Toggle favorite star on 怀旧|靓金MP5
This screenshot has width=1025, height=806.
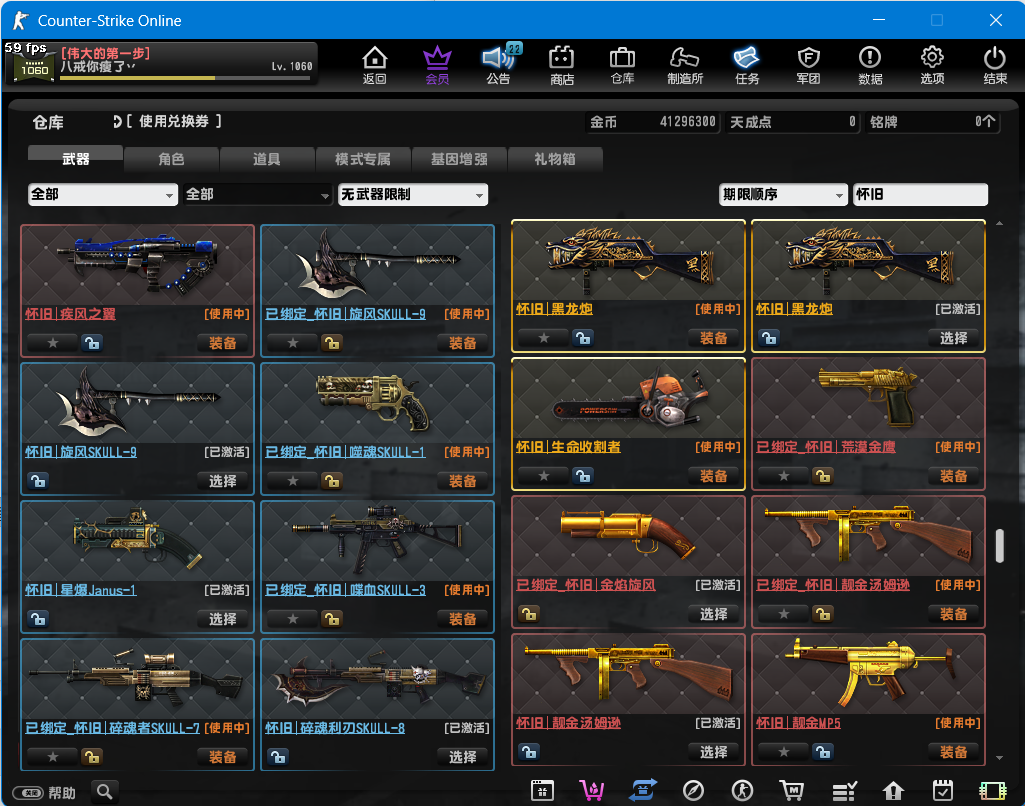click(x=784, y=752)
